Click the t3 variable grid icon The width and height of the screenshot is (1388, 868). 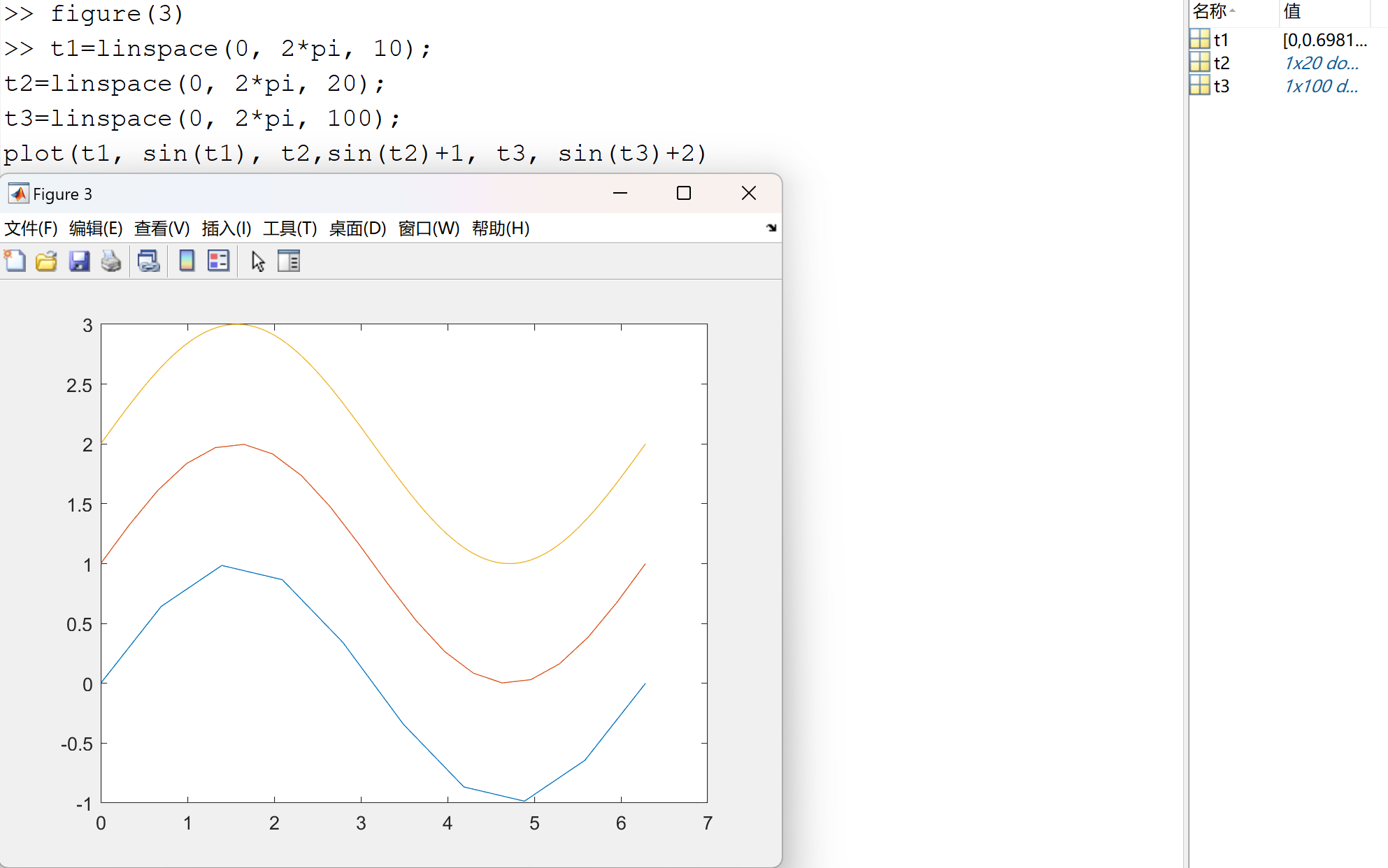[1200, 85]
